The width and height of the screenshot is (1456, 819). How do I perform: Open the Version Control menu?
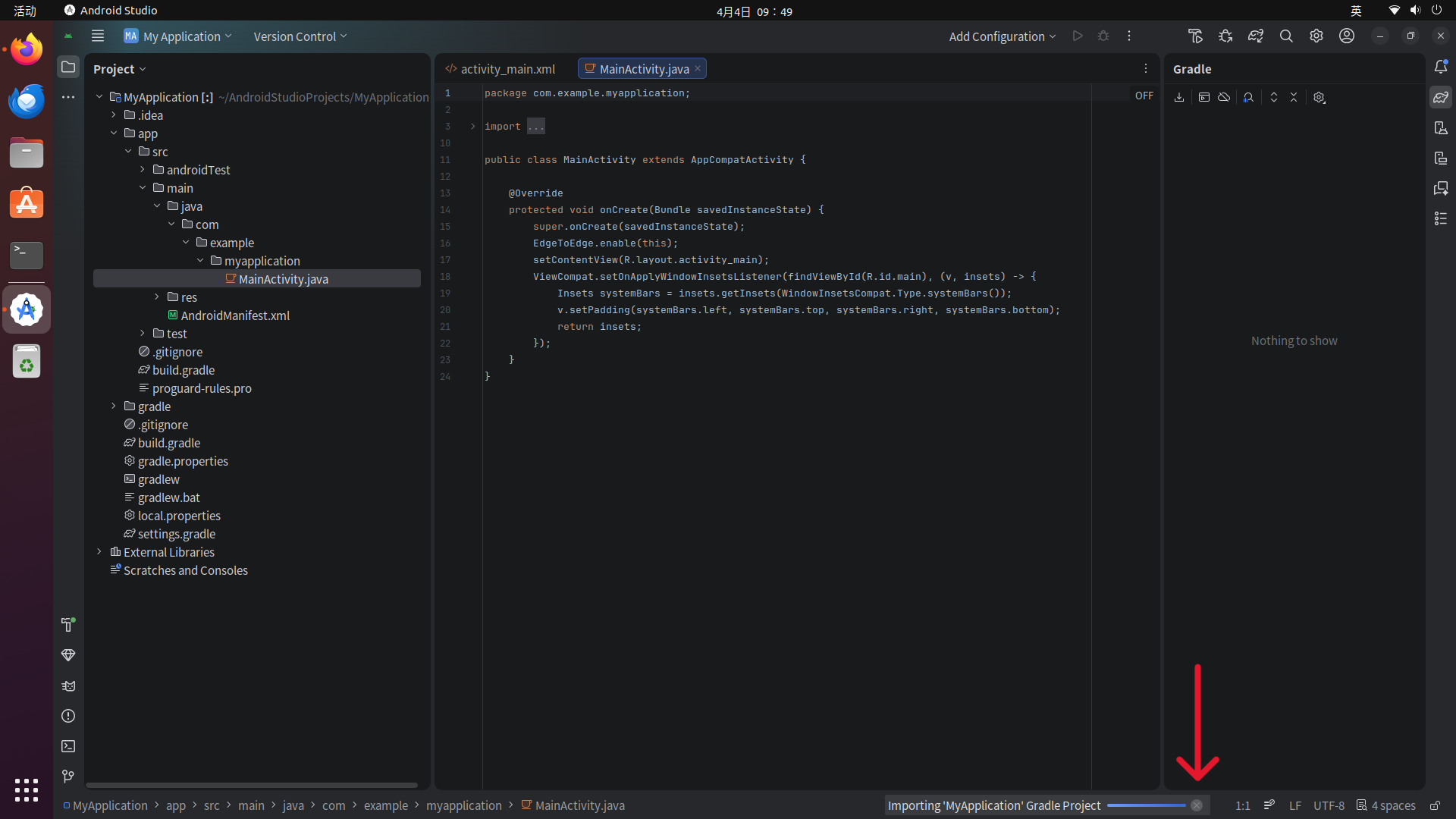click(x=300, y=36)
